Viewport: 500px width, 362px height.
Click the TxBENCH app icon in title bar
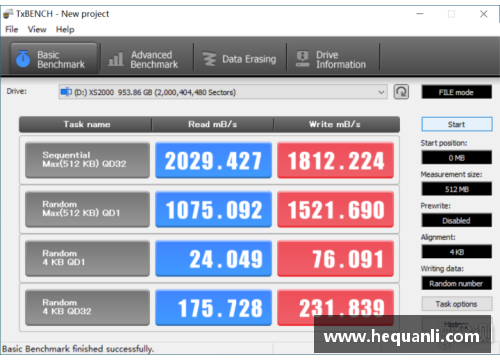8,14
